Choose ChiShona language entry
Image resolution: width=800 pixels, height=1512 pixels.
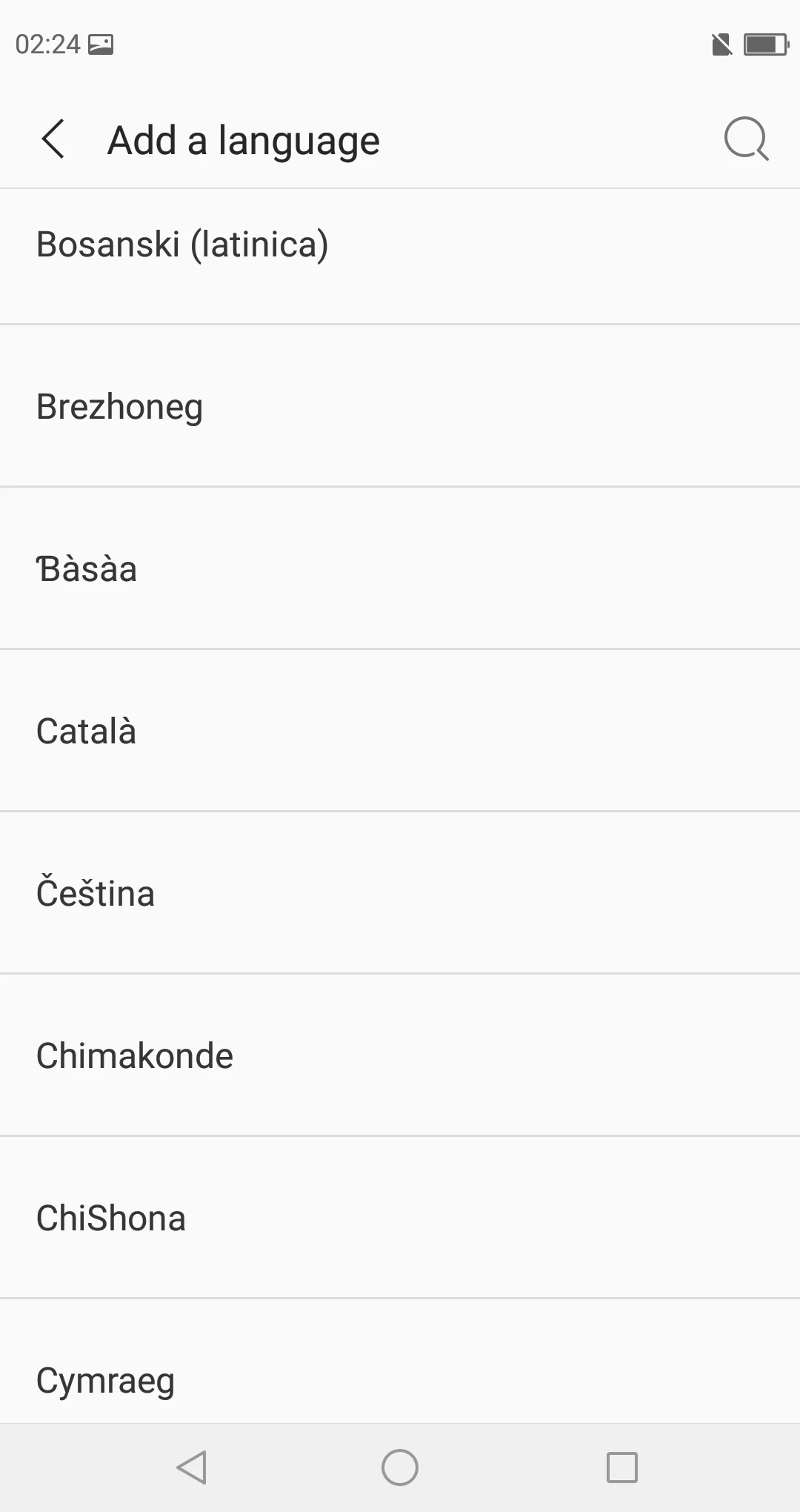(x=400, y=1218)
